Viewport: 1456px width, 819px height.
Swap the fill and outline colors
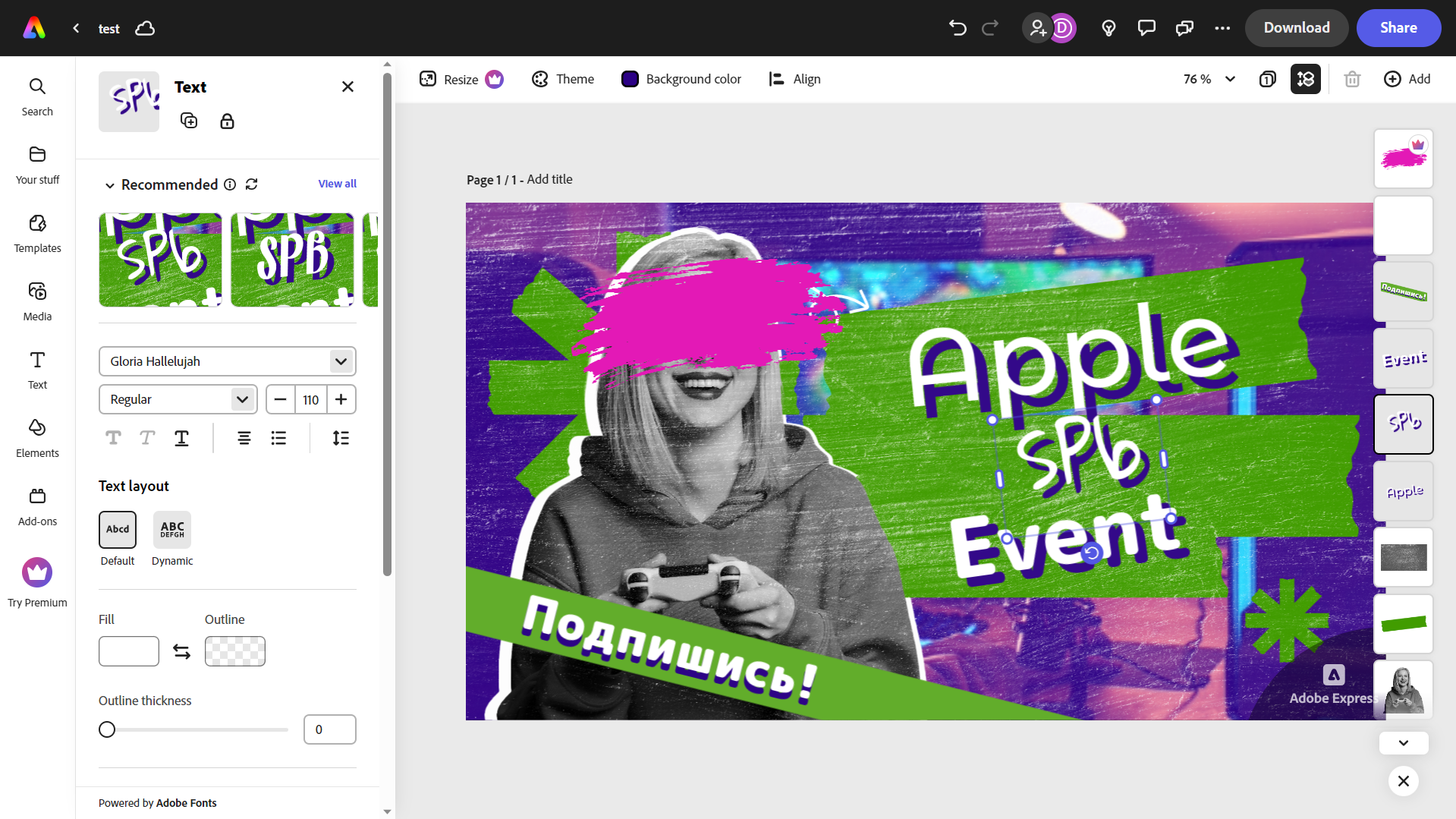coord(182,651)
